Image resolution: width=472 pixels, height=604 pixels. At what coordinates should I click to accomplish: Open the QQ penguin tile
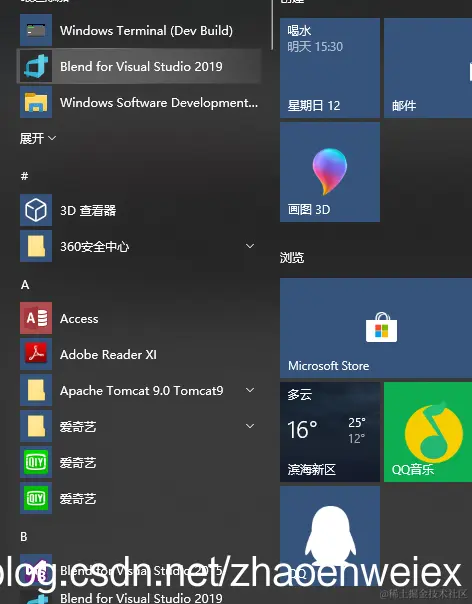(x=330, y=535)
